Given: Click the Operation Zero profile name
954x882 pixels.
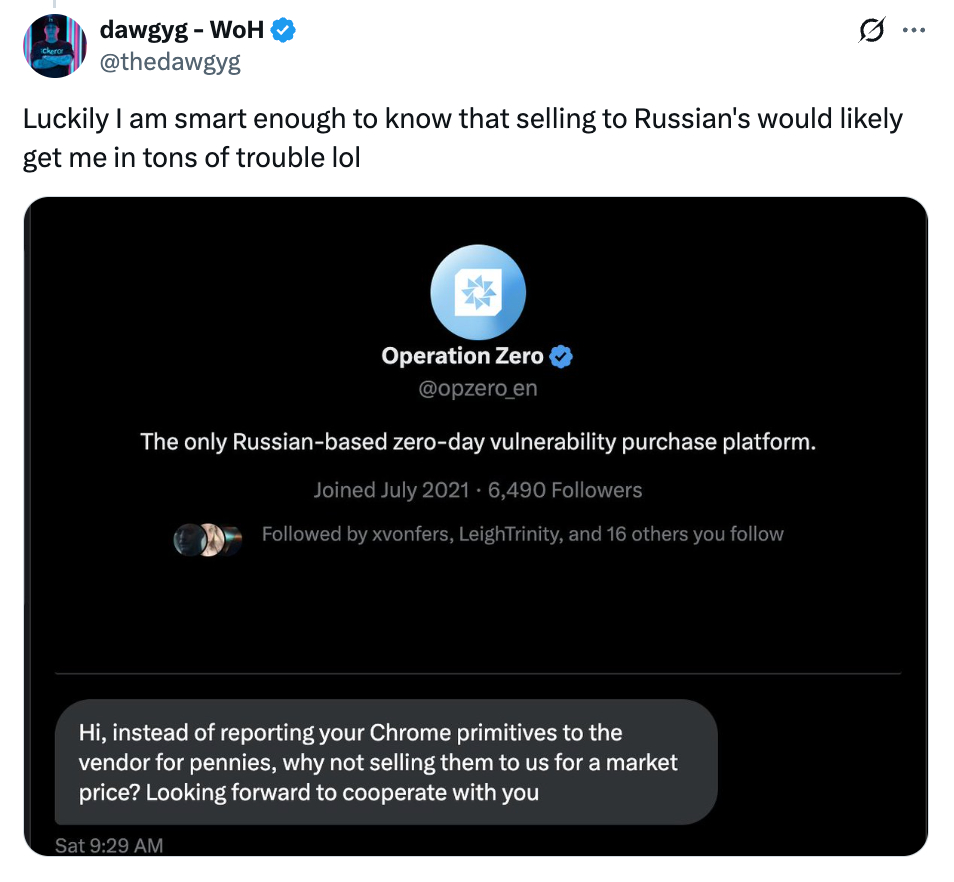Looking at the screenshot, I should [462, 356].
